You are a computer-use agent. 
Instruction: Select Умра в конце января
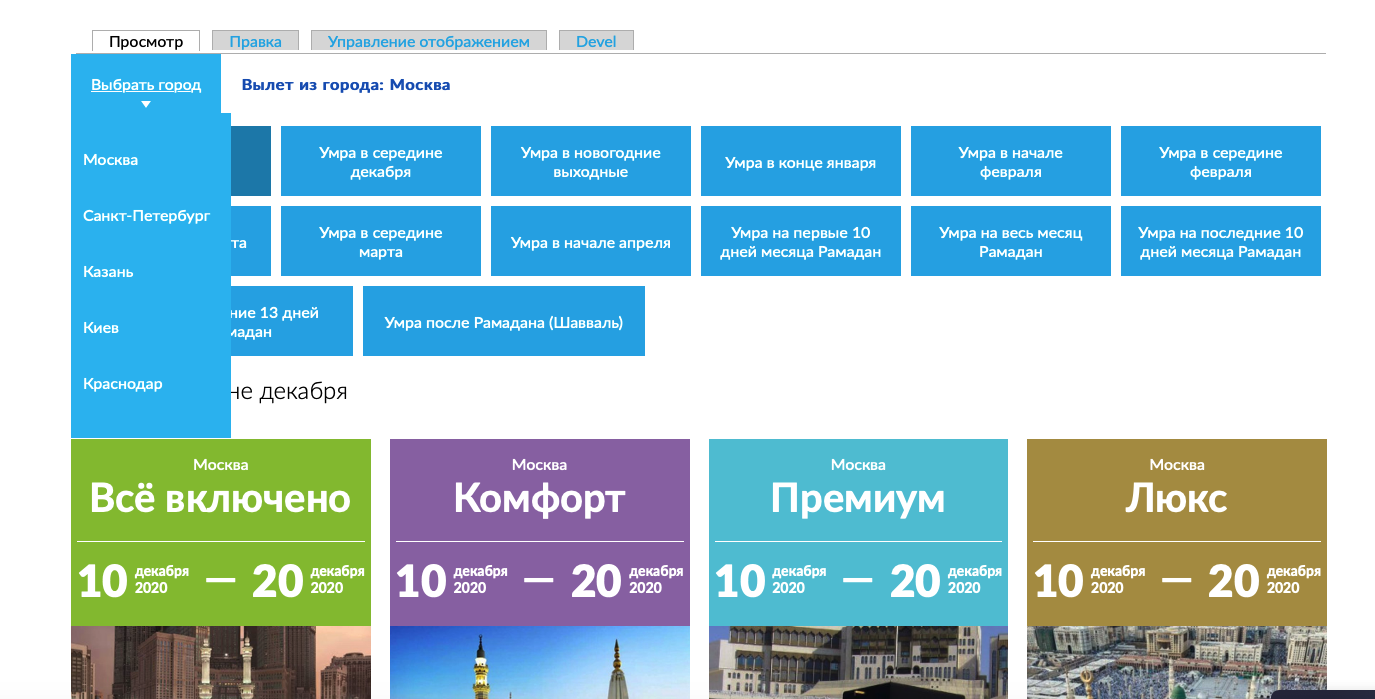[x=800, y=162]
